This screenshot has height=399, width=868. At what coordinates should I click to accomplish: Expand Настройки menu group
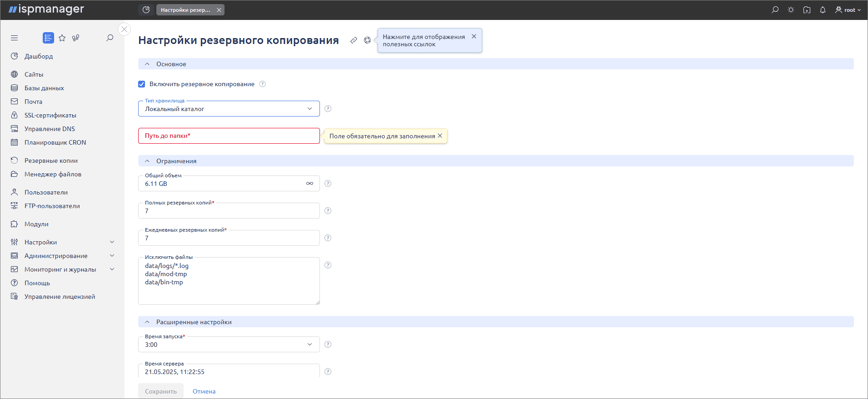click(62, 242)
